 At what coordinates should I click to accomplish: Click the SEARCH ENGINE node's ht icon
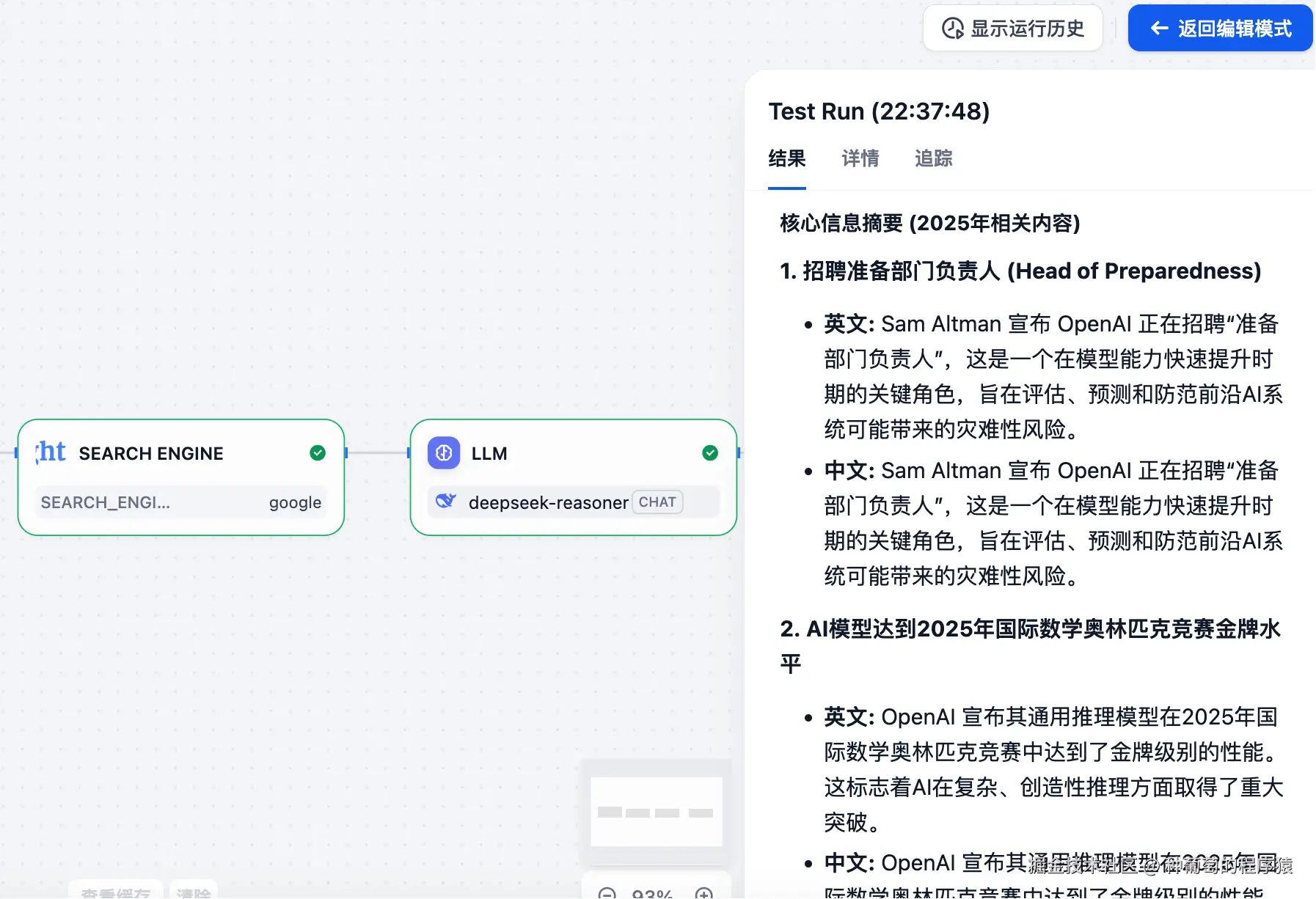coord(51,452)
